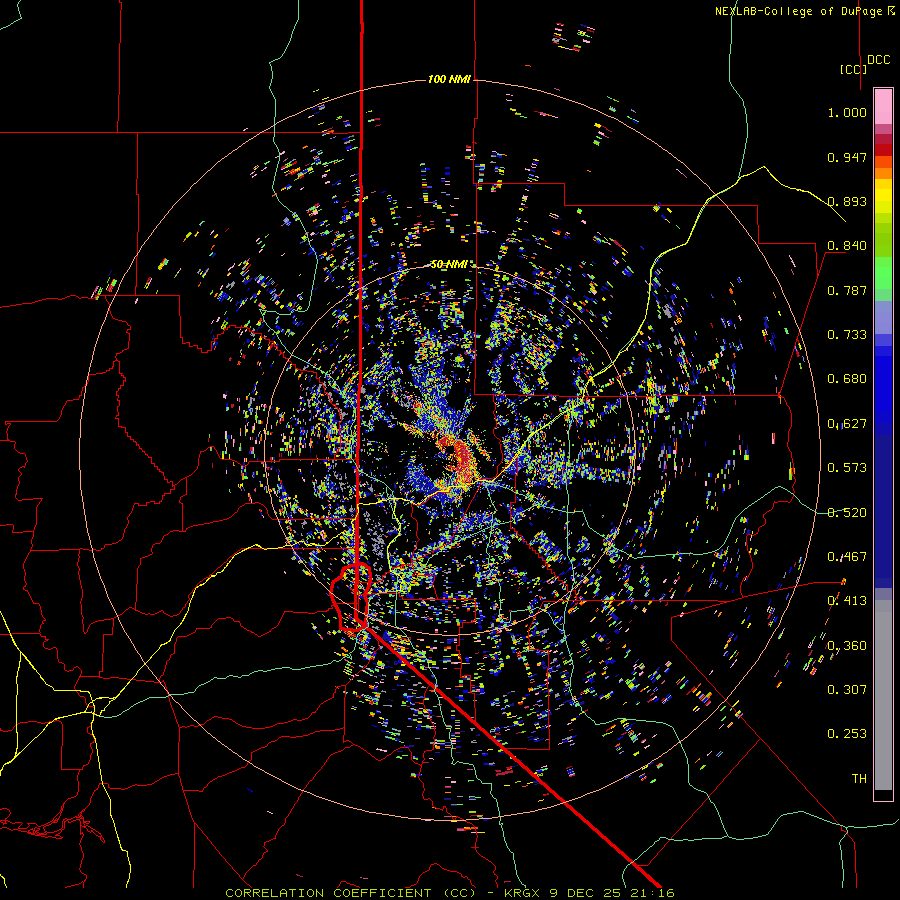Click the [CC] legend unit label
The height and width of the screenshot is (900, 900).
(853, 69)
